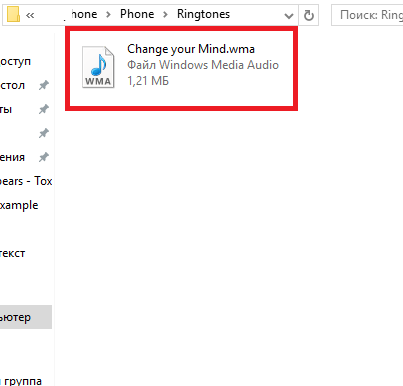Select the sidebar item ending in 'оступ'
This screenshot has width=403, height=386.
point(15,62)
